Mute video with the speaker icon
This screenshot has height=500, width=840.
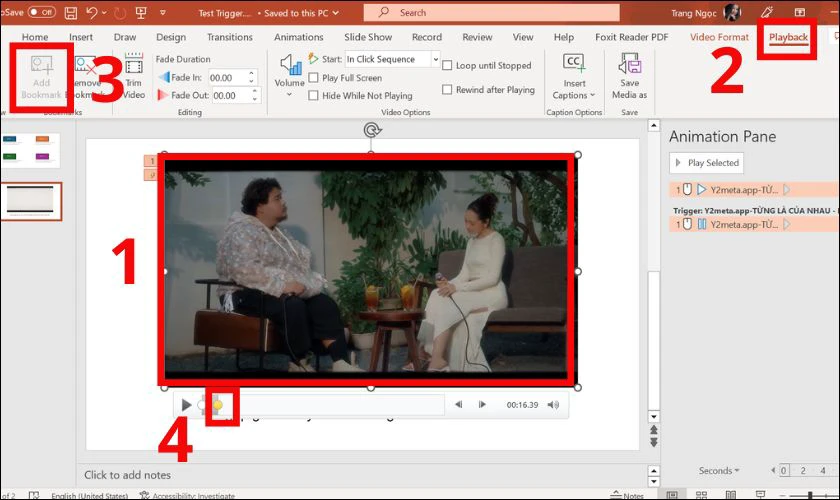[553, 405]
